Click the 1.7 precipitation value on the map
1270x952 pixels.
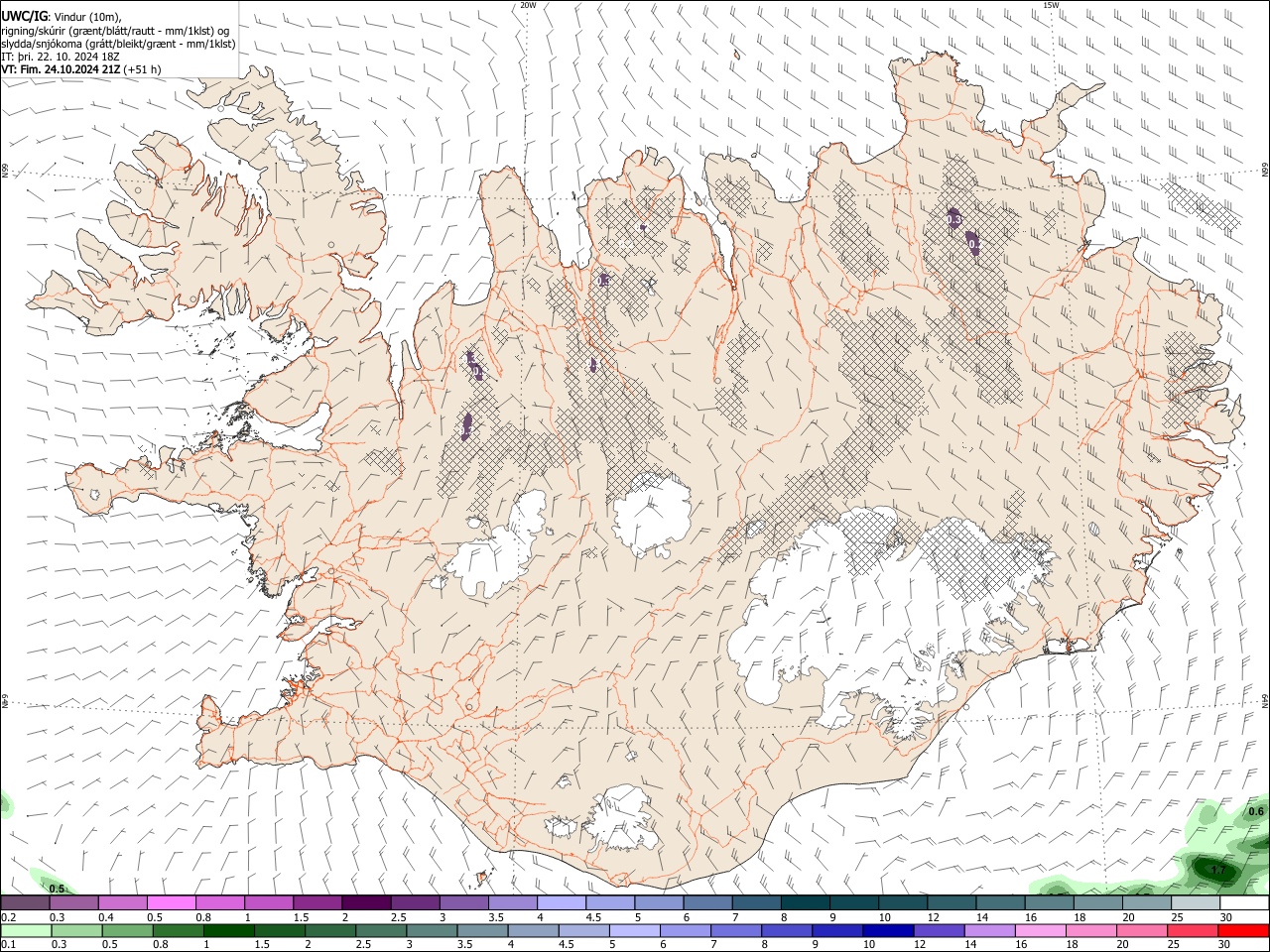[1219, 871]
